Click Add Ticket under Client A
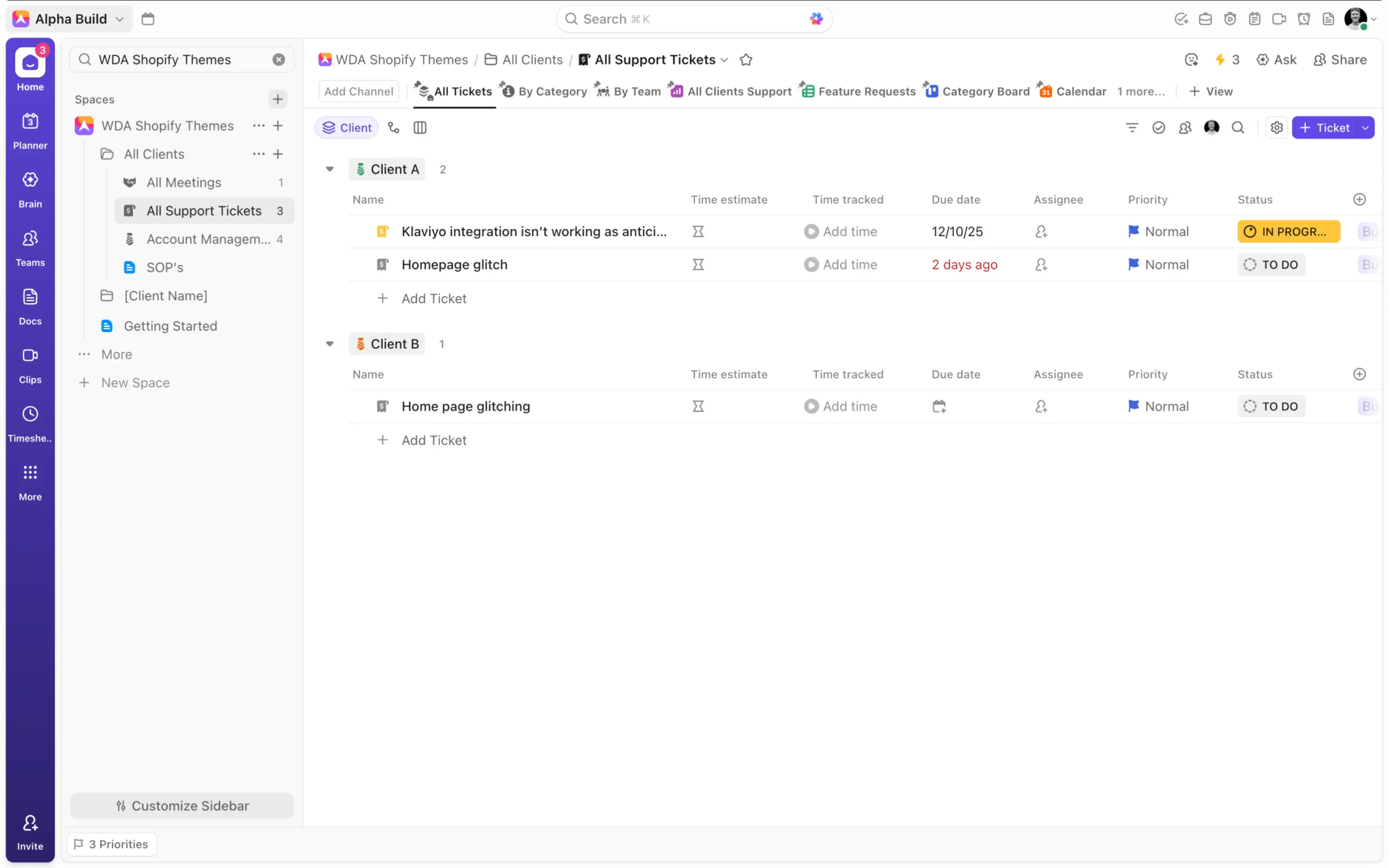This screenshot has height=868, width=1389. (434, 298)
